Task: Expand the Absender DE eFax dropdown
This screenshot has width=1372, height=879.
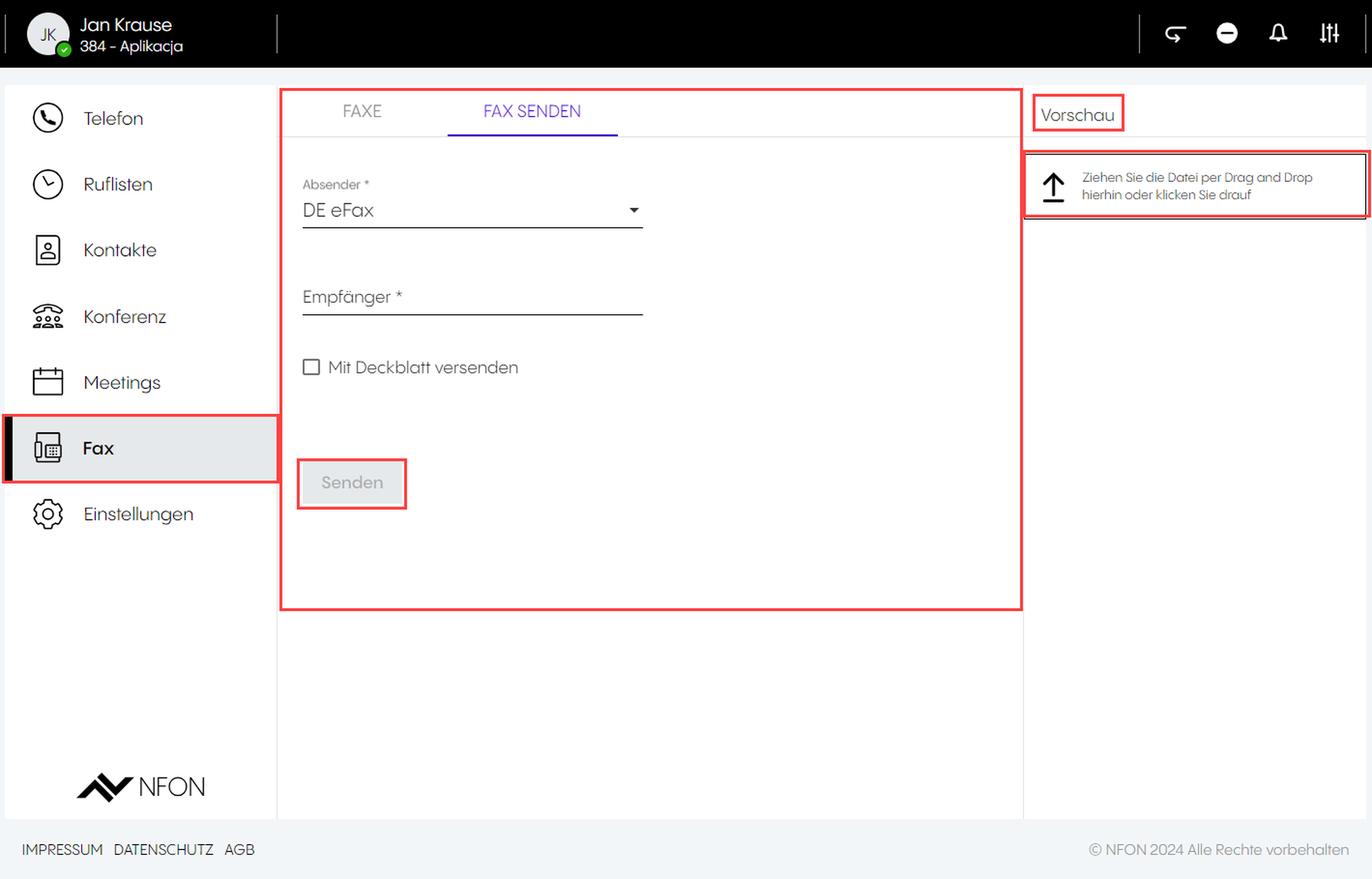Action: point(472,210)
